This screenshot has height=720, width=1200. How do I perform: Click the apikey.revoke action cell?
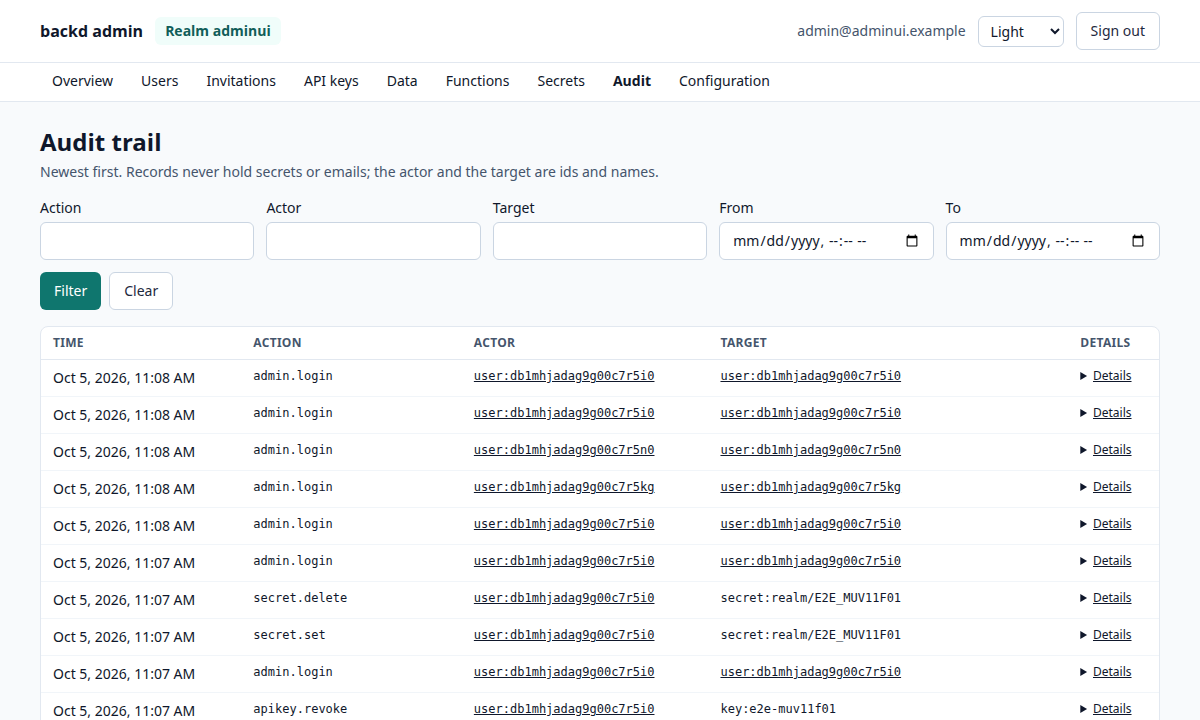coord(300,709)
